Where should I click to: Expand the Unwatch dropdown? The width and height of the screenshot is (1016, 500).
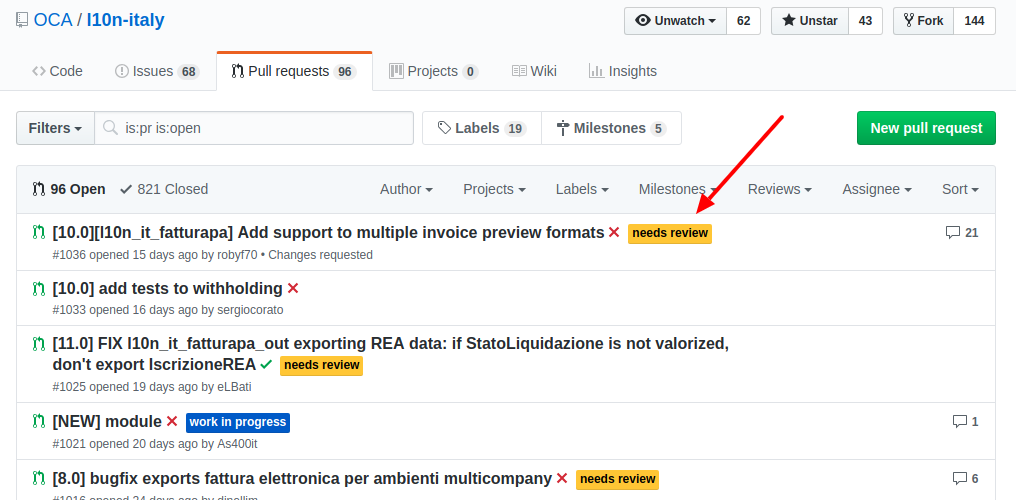pos(676,21)
